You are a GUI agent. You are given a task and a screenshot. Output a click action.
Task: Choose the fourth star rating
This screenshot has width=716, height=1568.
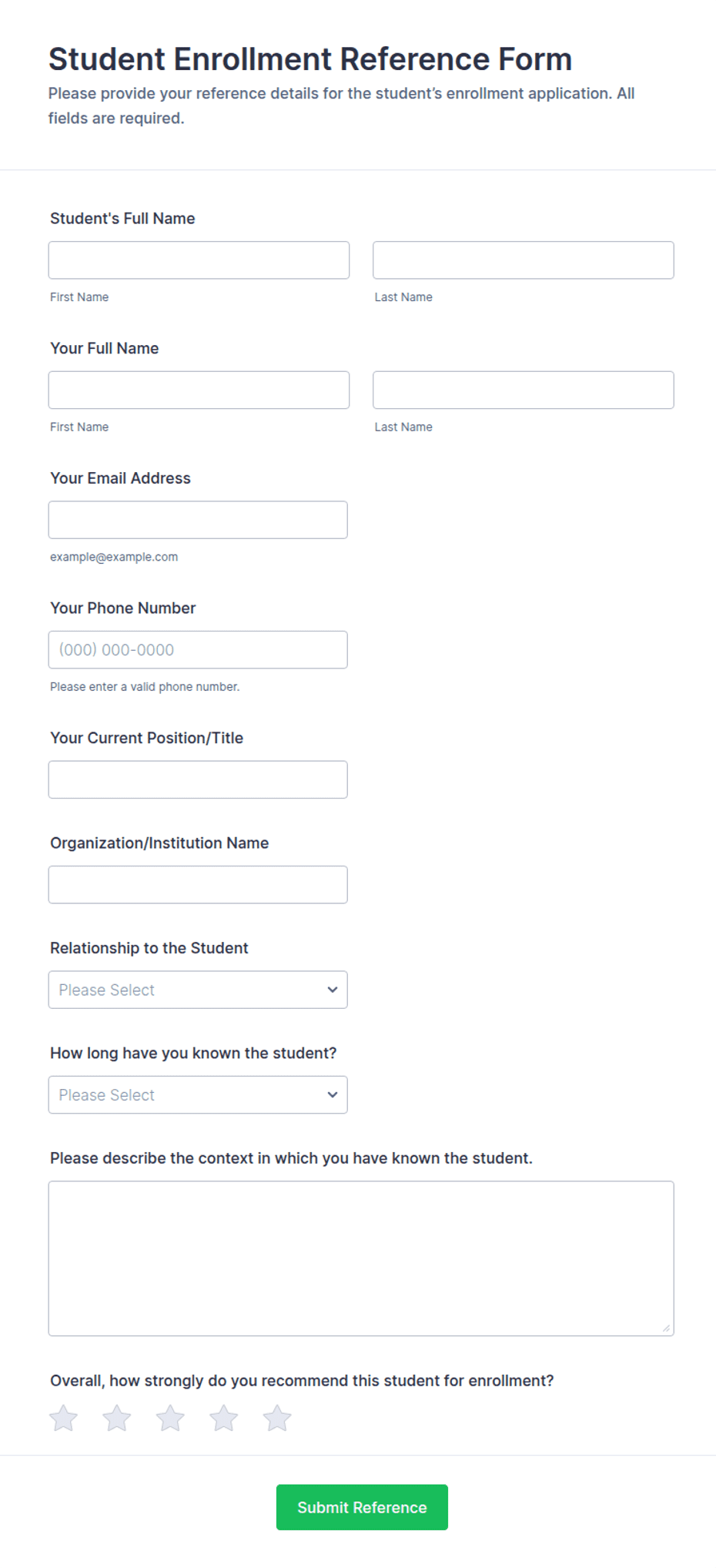point(223,1418)
